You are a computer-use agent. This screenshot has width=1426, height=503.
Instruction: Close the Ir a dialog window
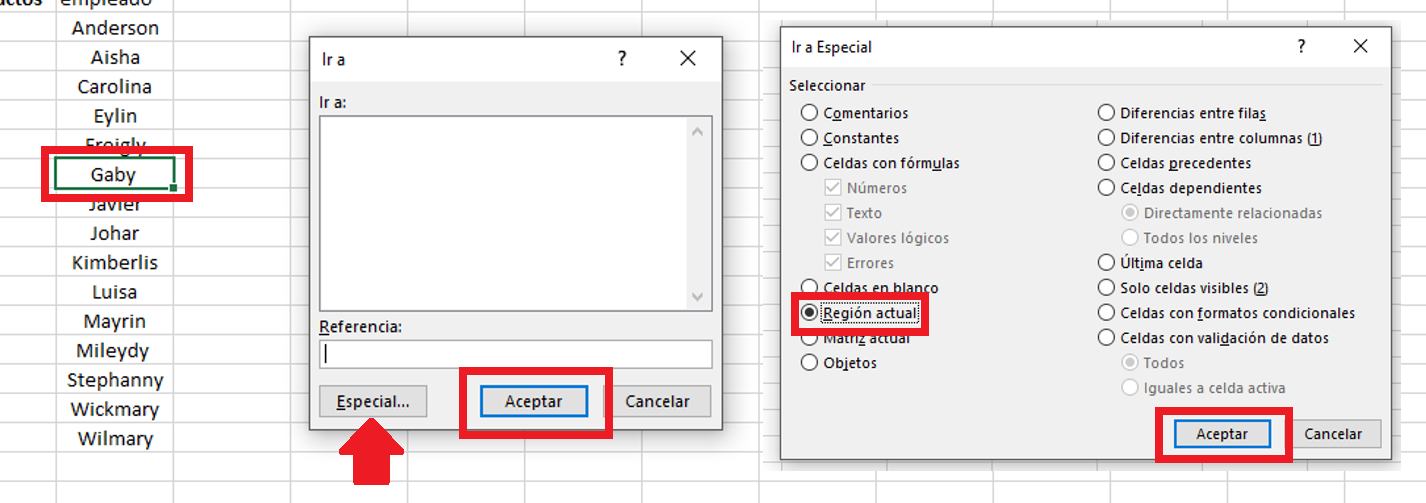pos(688,59)
